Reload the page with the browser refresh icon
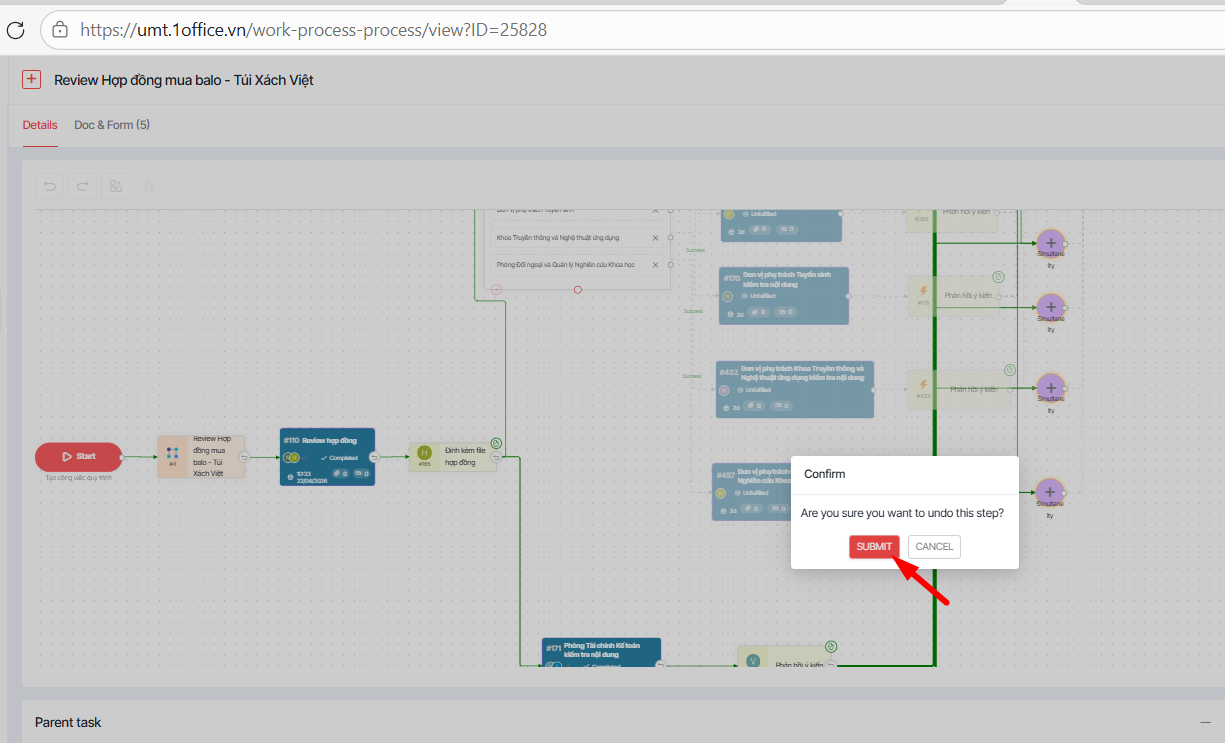 [15, 30]
